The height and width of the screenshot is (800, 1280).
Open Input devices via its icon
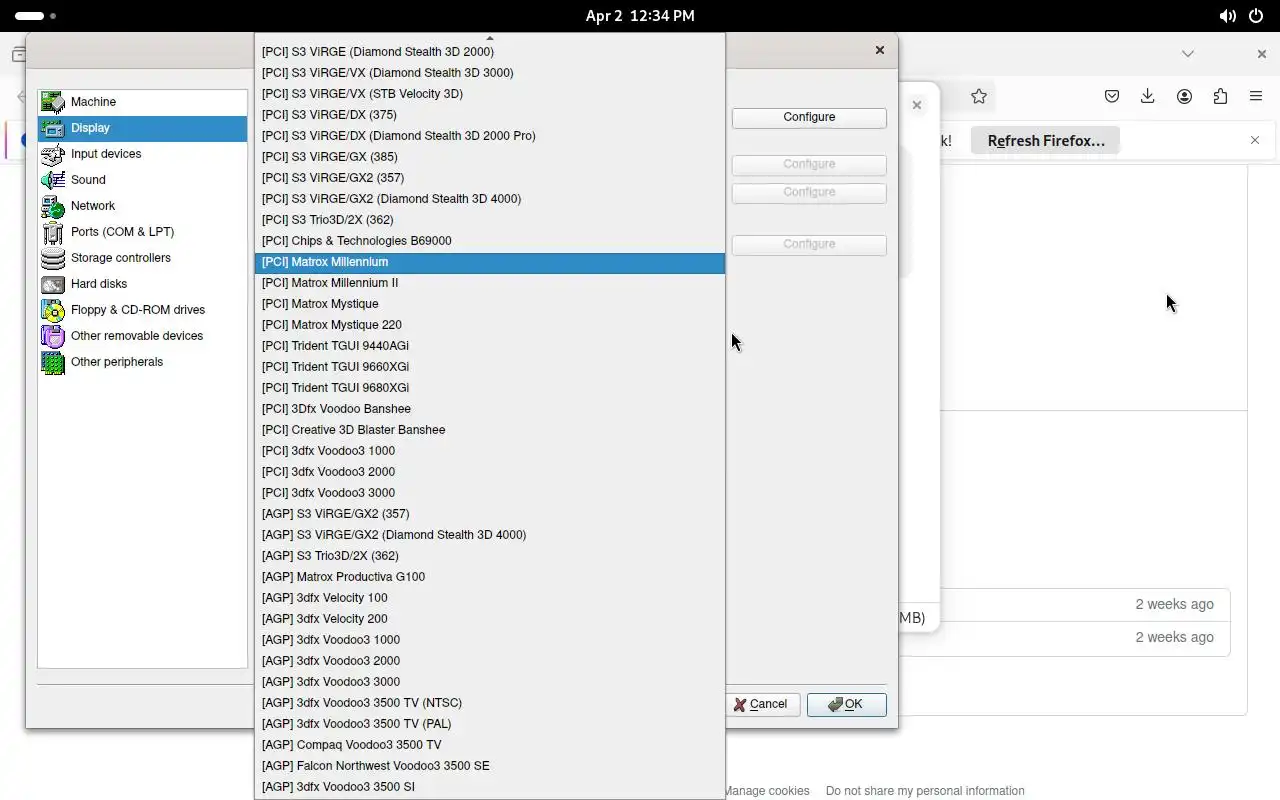coord(53,154)
